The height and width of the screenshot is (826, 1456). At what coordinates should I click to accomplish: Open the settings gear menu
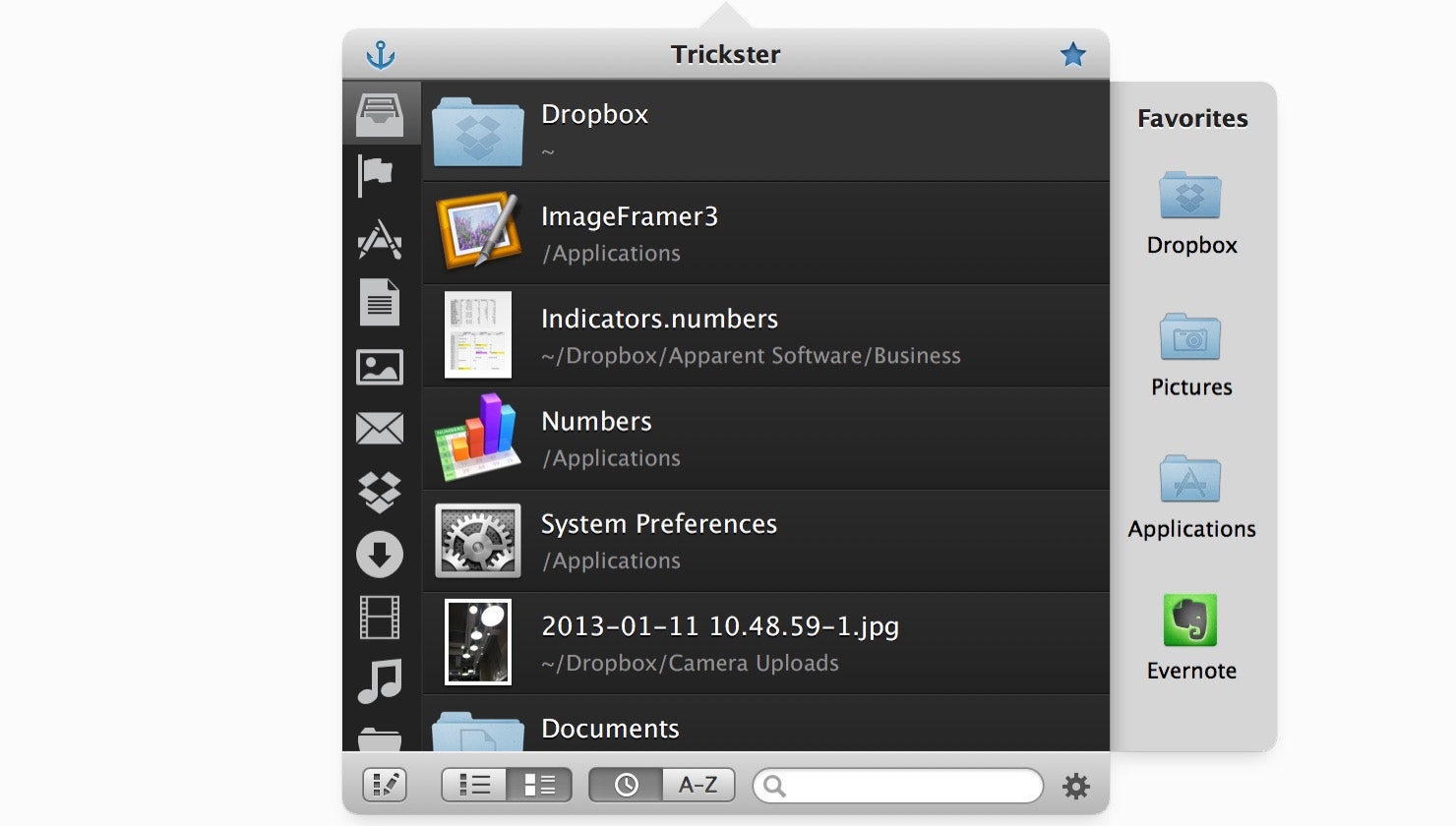[1076, 786]
